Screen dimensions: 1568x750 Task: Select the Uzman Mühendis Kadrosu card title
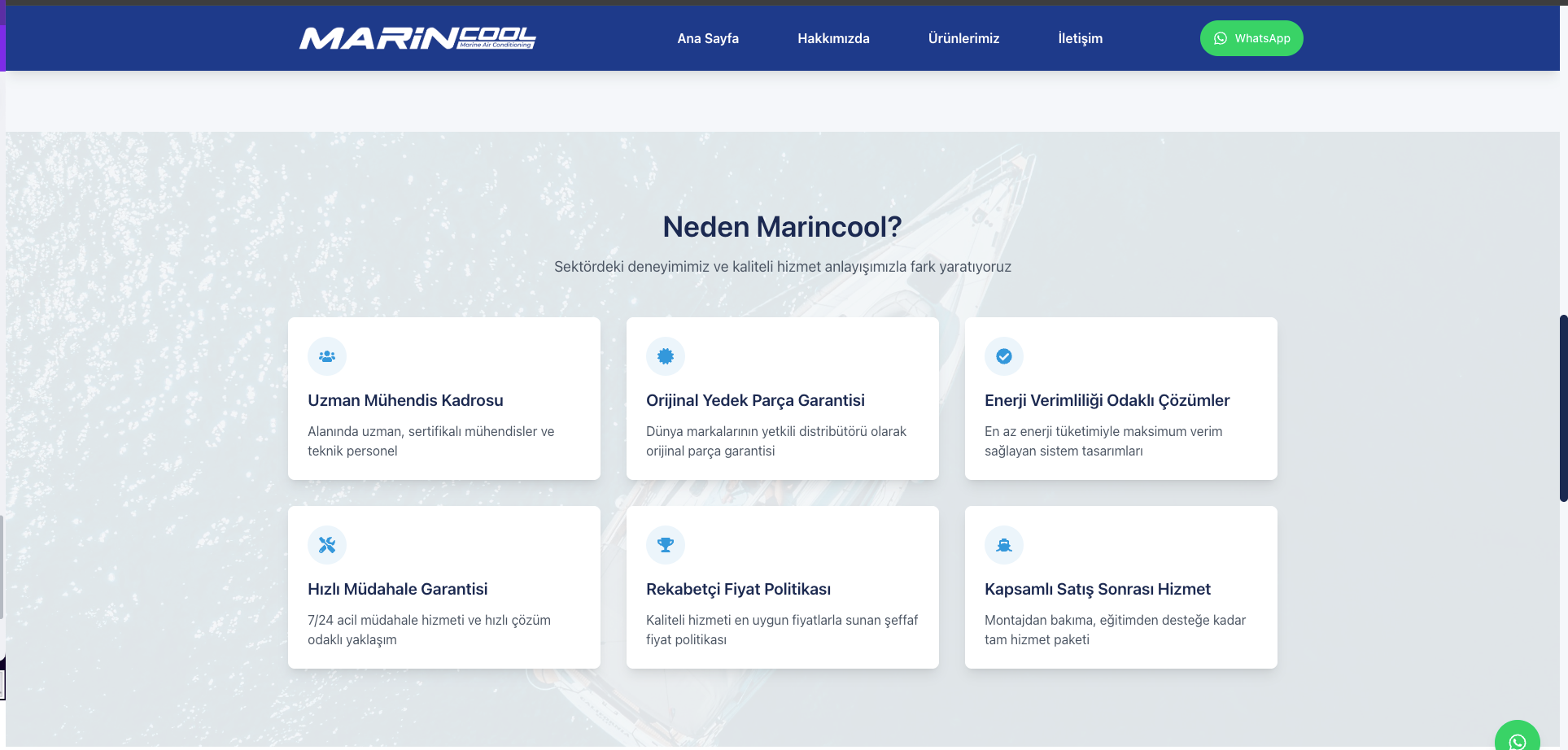click(405, 400)
